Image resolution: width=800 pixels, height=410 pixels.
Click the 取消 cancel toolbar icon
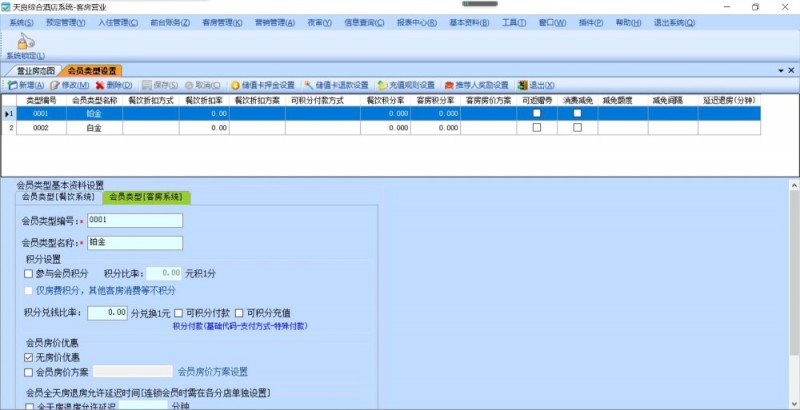tap(189, 85)
